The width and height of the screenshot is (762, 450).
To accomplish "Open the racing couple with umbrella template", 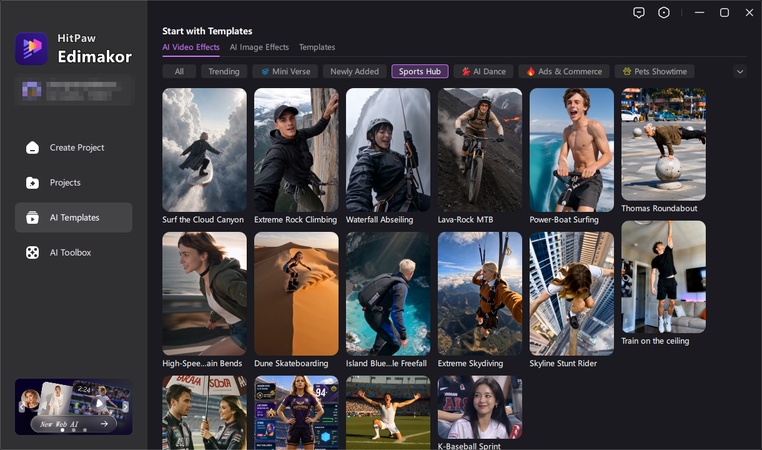I will click(205, 413).
